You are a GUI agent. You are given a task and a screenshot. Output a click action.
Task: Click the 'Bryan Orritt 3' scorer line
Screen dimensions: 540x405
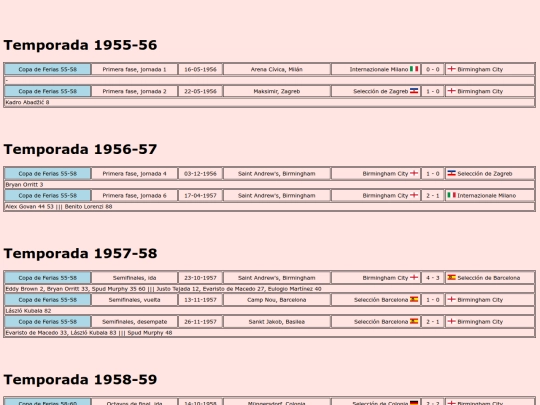tap(269, 185)
